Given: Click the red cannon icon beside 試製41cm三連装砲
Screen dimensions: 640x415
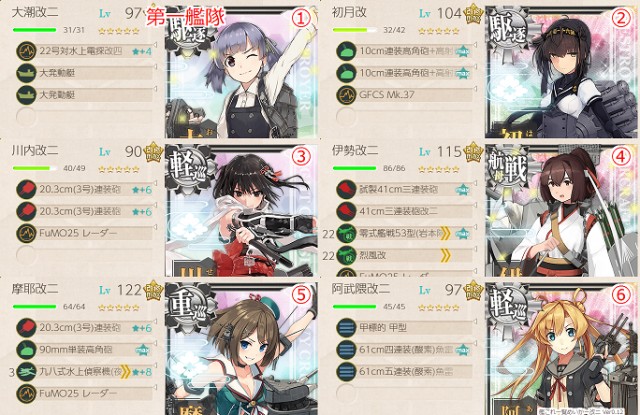Looking at the screenshot, I should click(346, 189).
